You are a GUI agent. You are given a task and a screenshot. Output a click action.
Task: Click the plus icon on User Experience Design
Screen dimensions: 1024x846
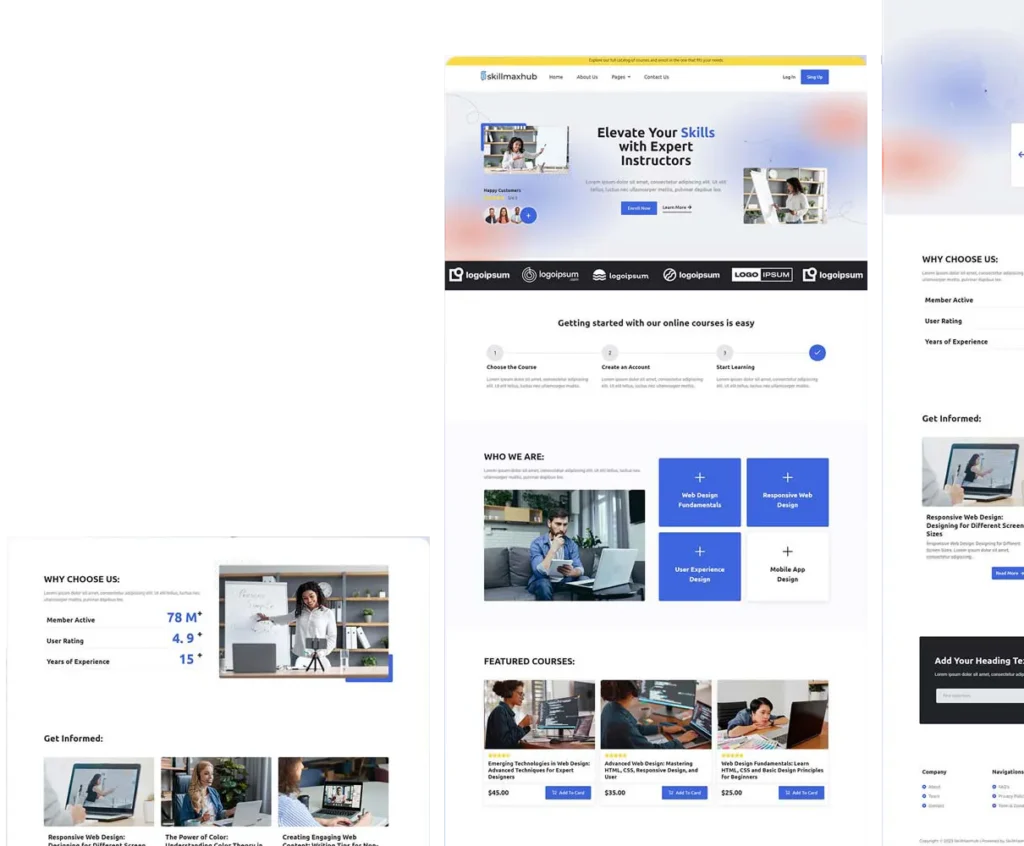coord(699,552)
